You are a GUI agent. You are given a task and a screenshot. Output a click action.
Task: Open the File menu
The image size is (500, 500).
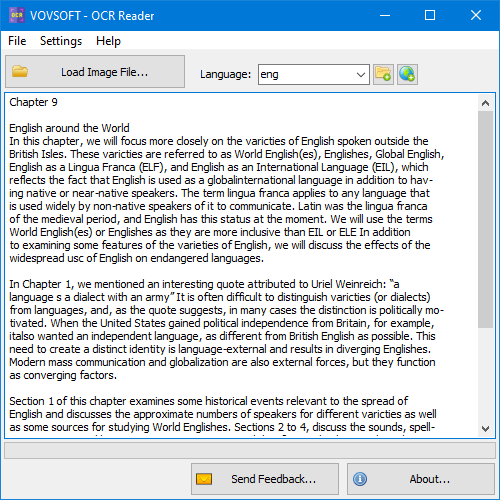[x=17, y=41]
